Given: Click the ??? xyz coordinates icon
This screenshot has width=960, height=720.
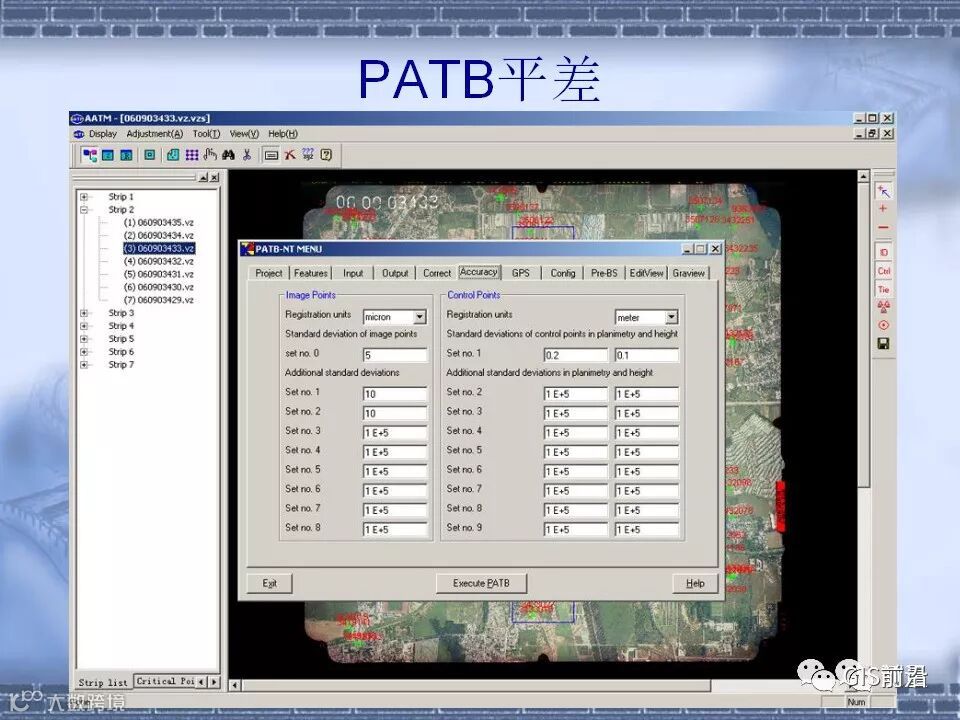Looking at the screenshot, I should (308, 154).
